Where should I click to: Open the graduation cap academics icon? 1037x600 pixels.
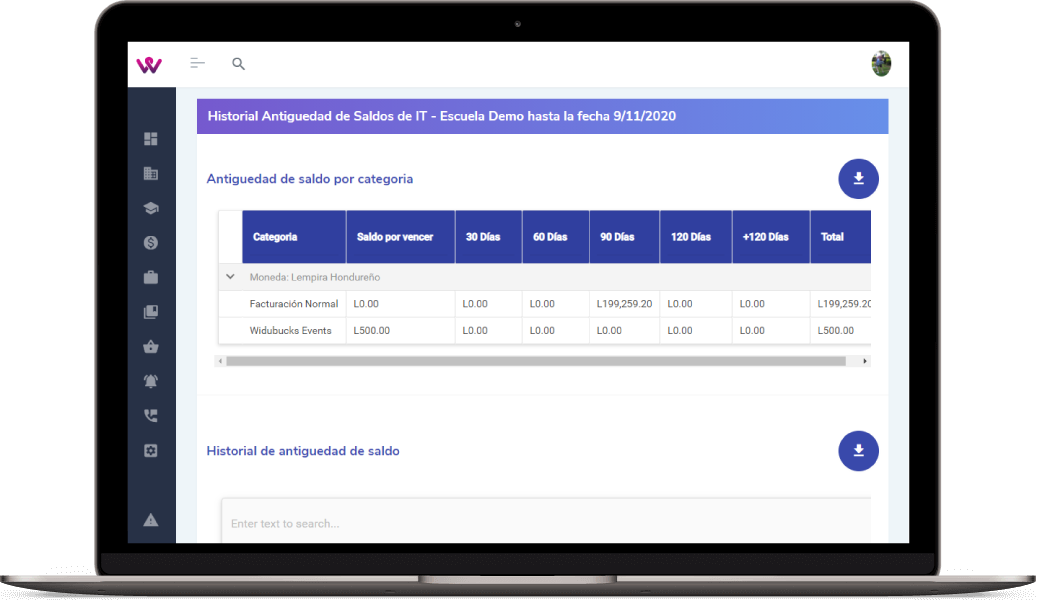tap(151, 208)
